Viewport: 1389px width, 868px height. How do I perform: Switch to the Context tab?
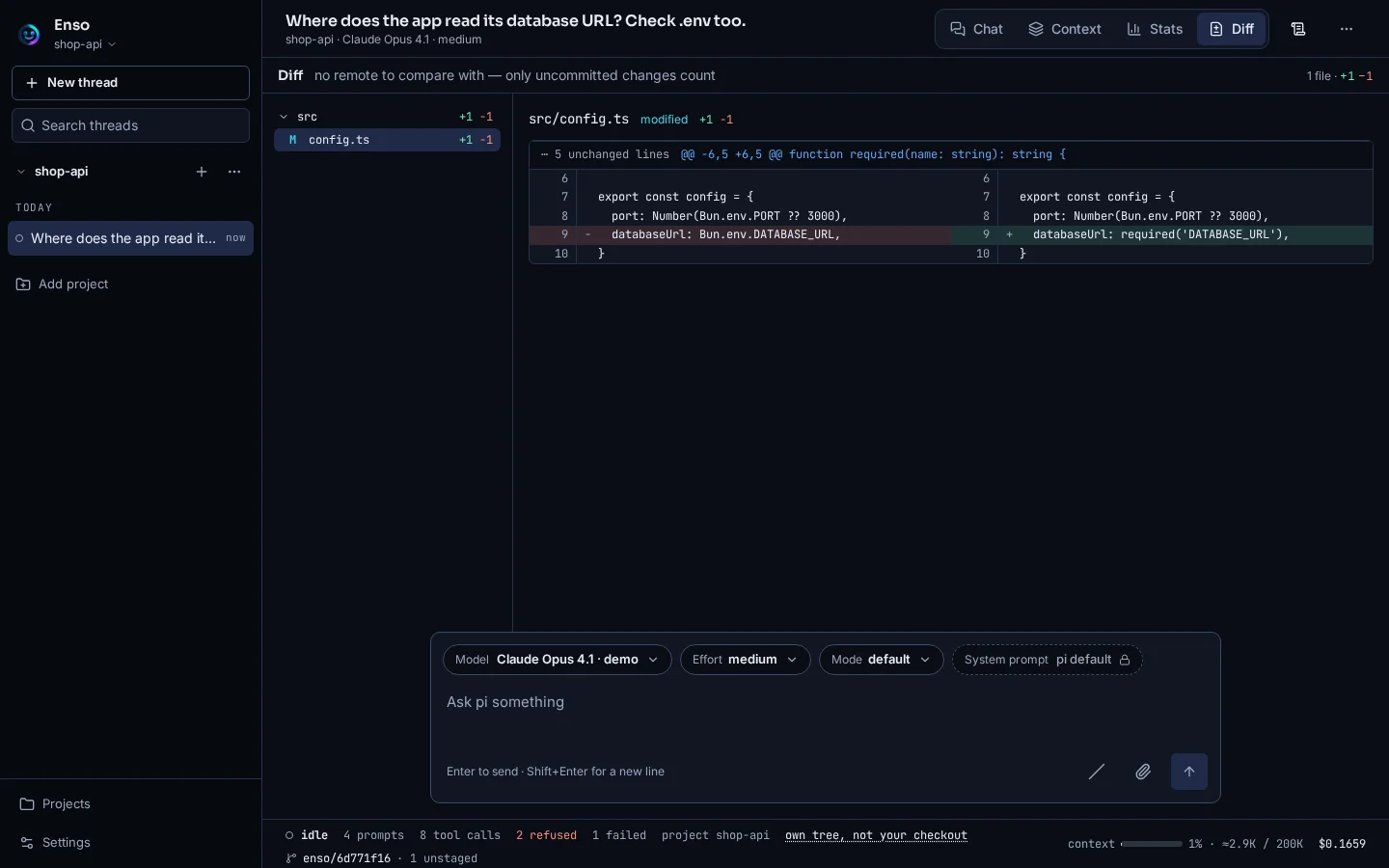[x=1065, y=29]
